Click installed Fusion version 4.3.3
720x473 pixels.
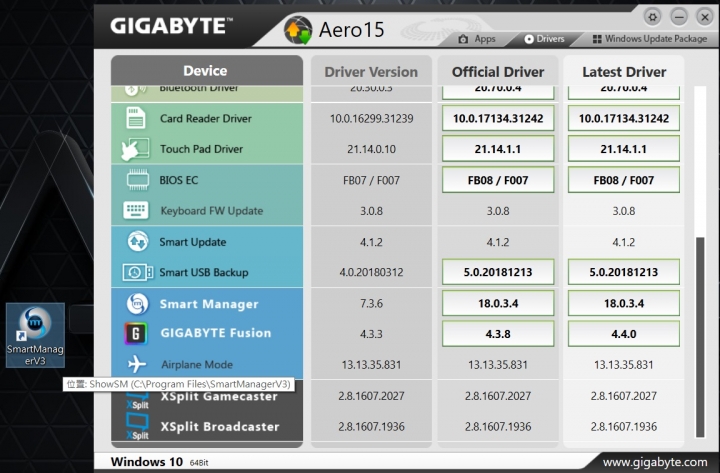pos(371,334)
